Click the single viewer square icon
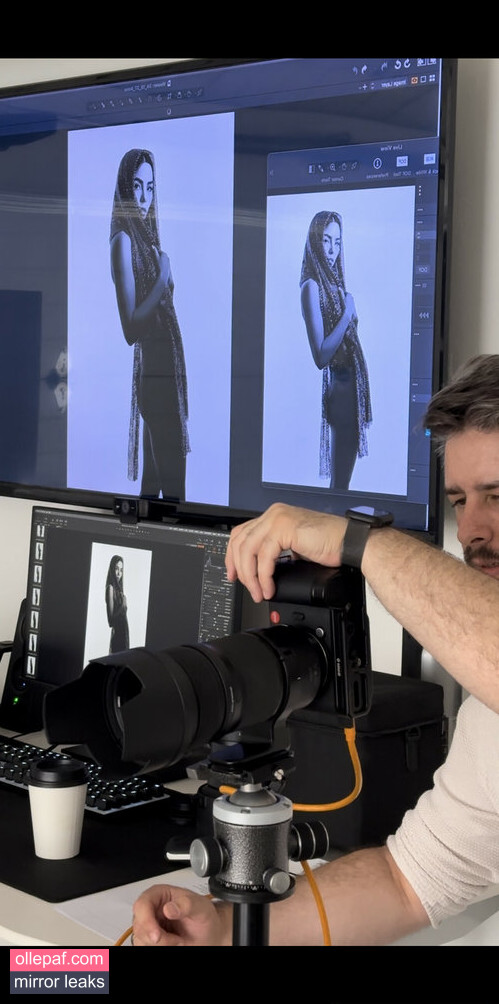The image size is (499, 1004). click(x=423, y=79)
